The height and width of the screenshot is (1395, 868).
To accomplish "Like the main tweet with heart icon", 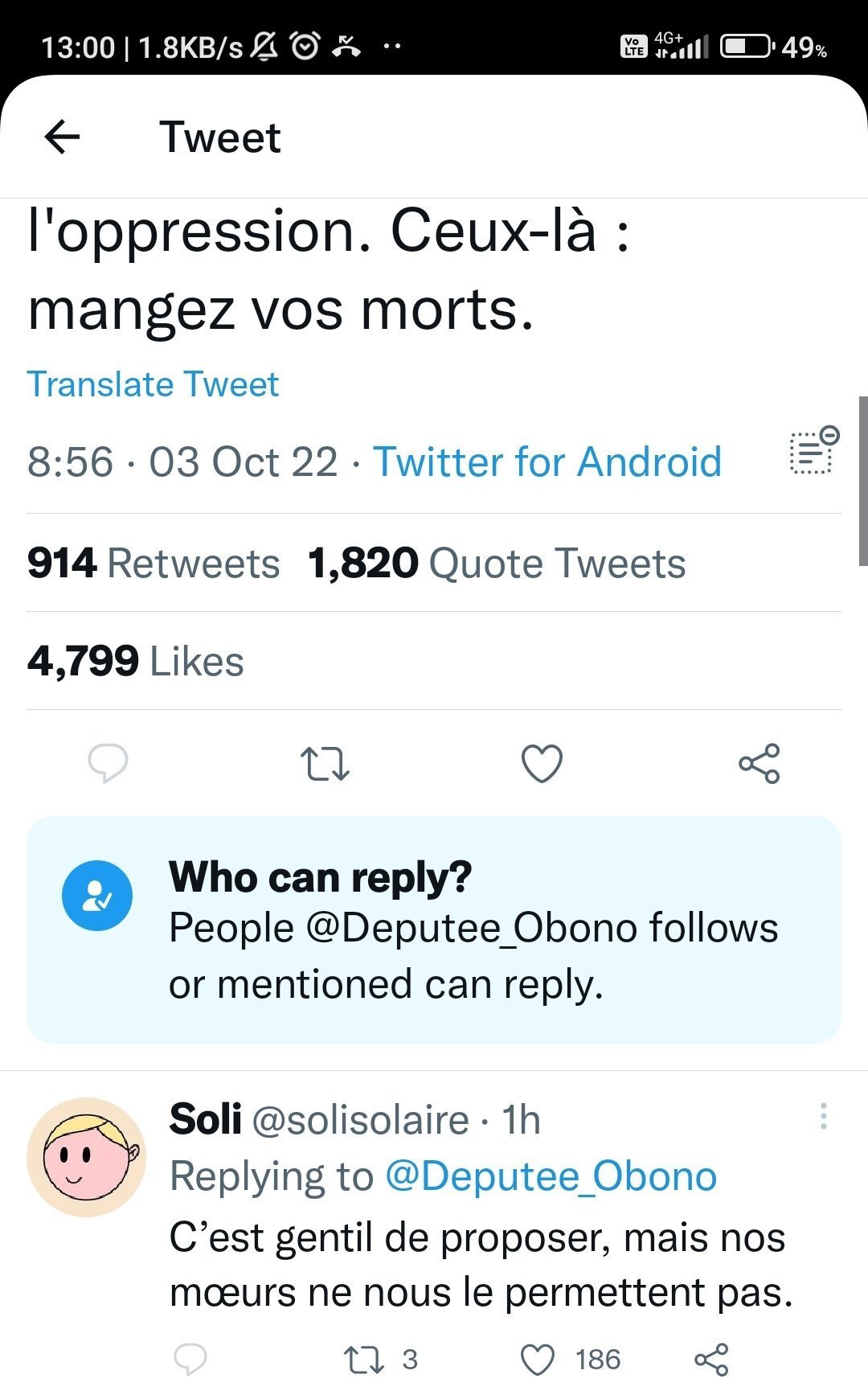I will click(x=542, y=764).
